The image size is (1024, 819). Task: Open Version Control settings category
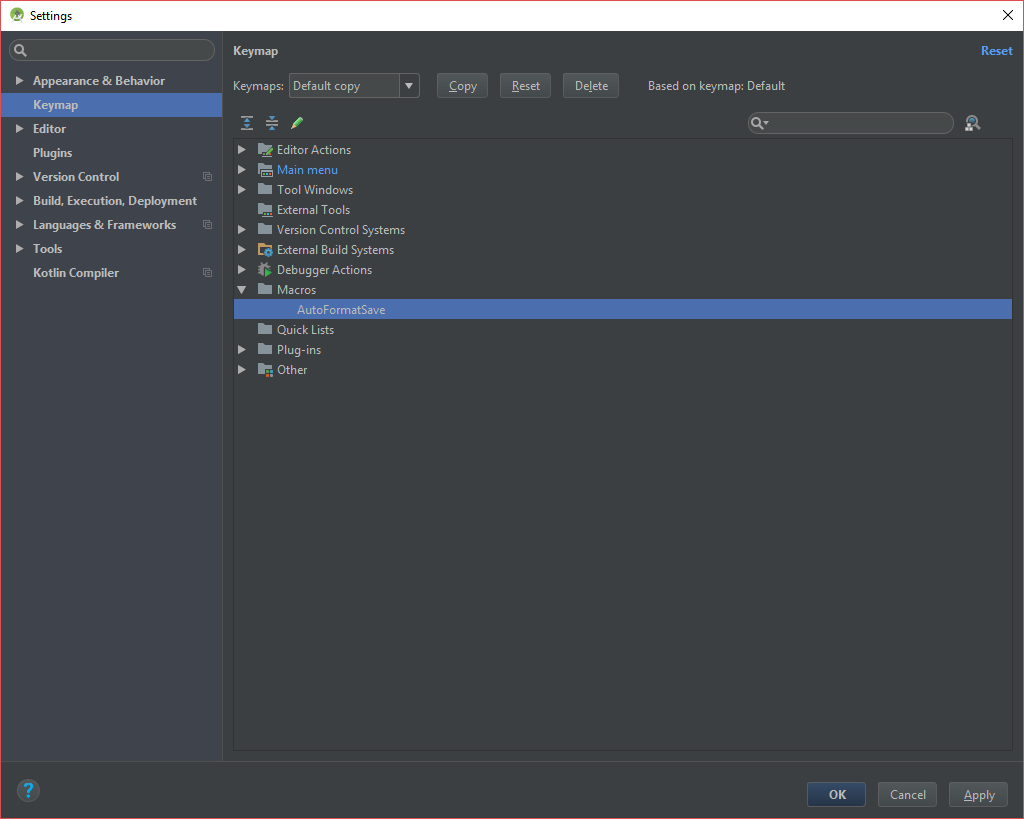(x=76, y=176)
